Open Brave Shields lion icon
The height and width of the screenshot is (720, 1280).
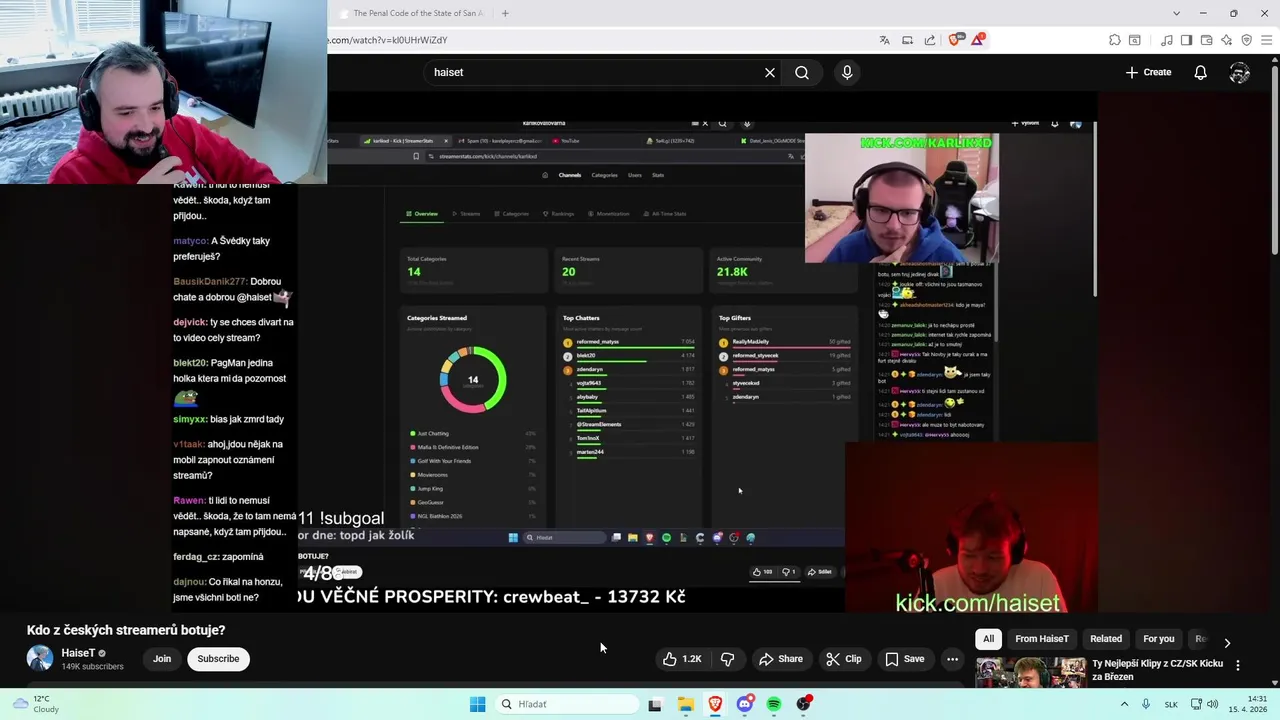click(955, 40)
